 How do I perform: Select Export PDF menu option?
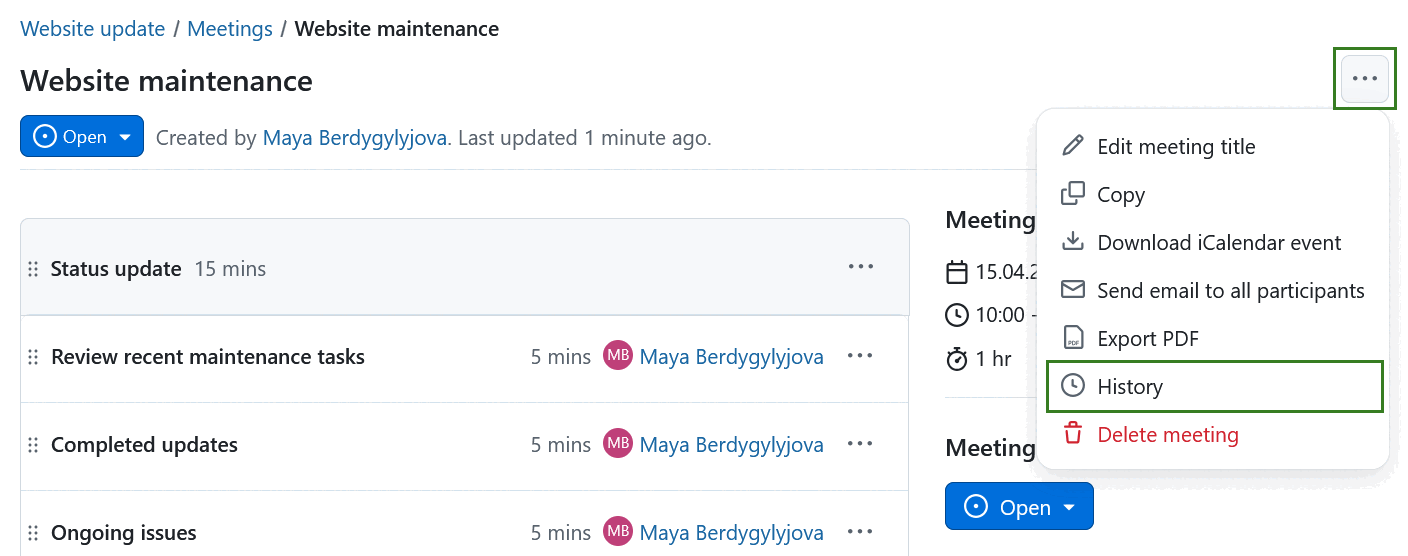1147,339
